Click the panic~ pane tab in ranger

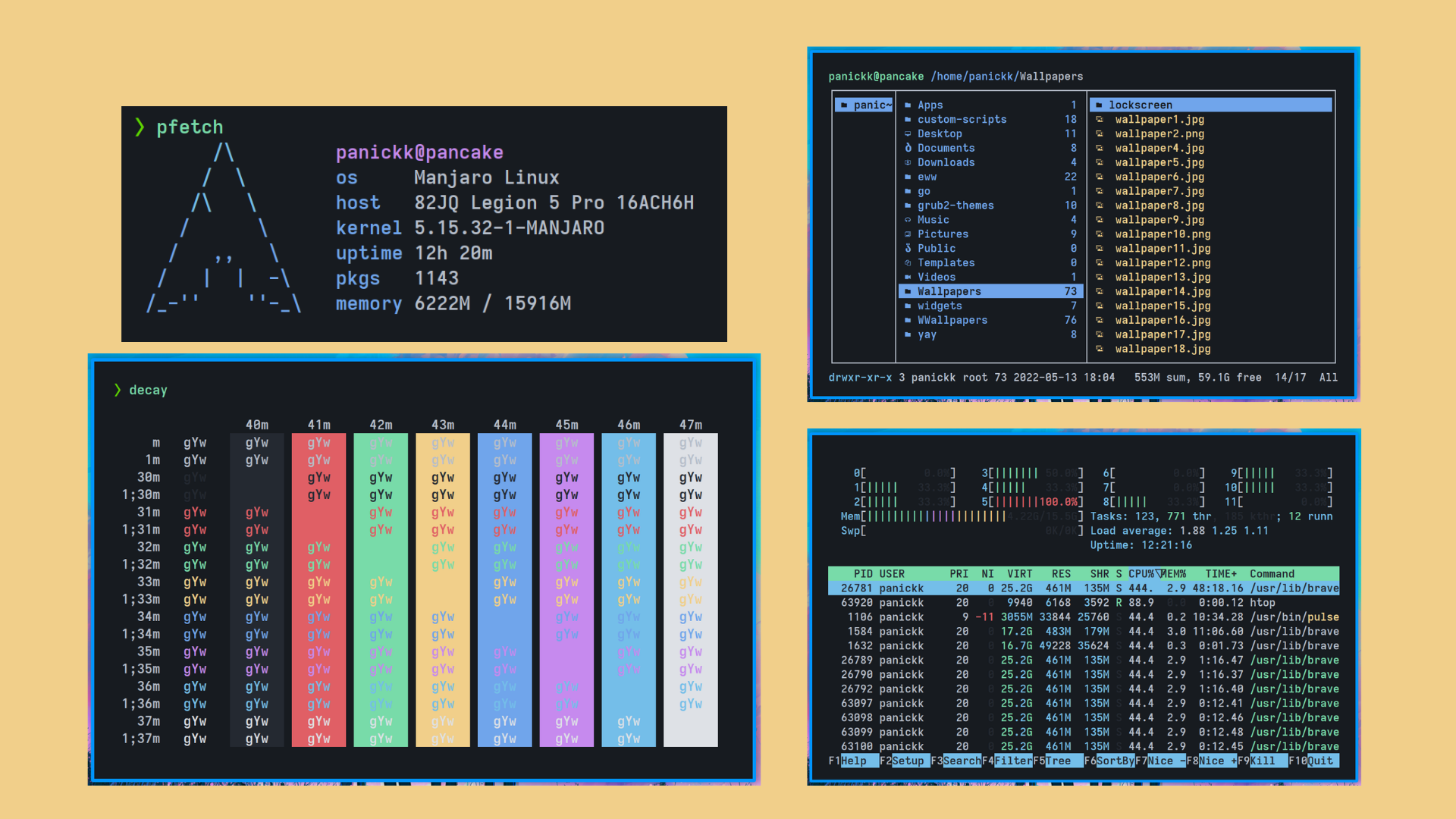coord(862,102)
